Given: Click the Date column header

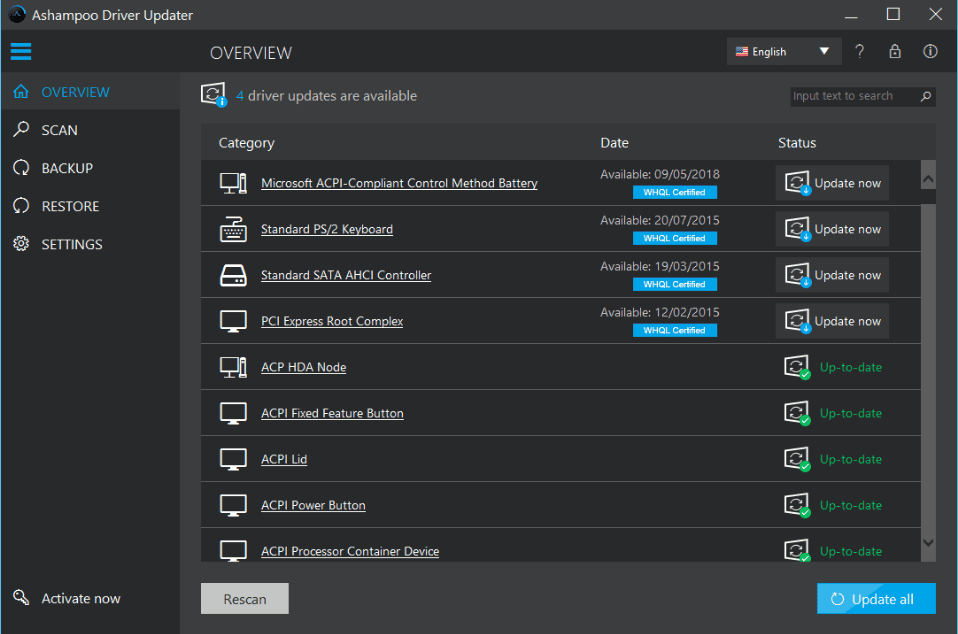Looking at the screenshot, I should coord(614,143).
